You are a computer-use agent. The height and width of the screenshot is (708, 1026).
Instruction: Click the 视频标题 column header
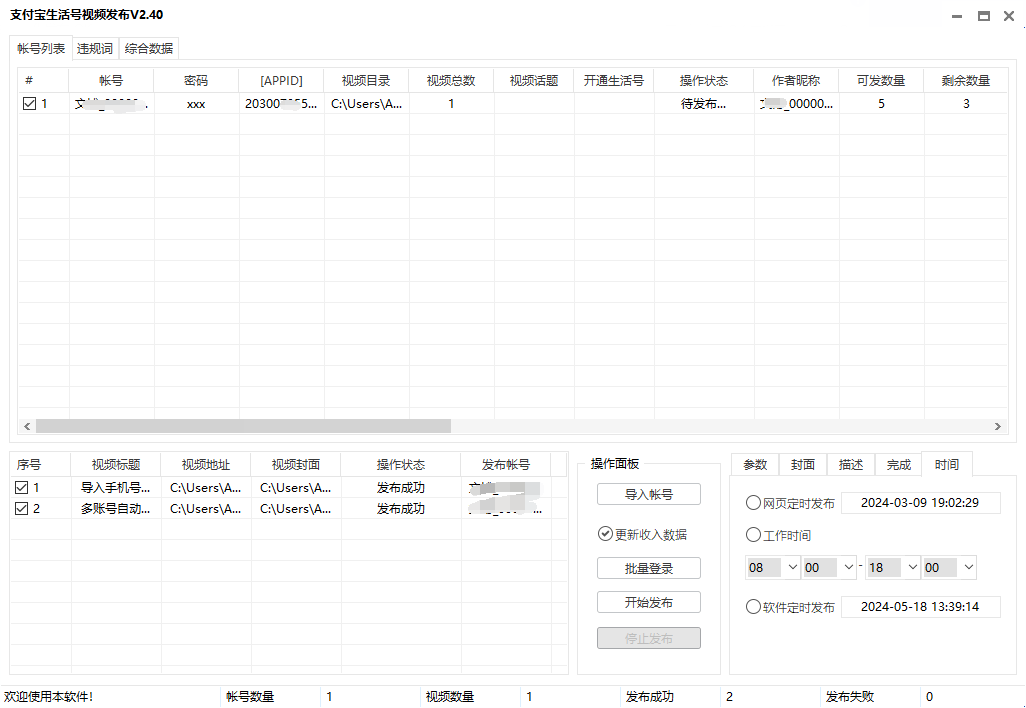[116, 465]
